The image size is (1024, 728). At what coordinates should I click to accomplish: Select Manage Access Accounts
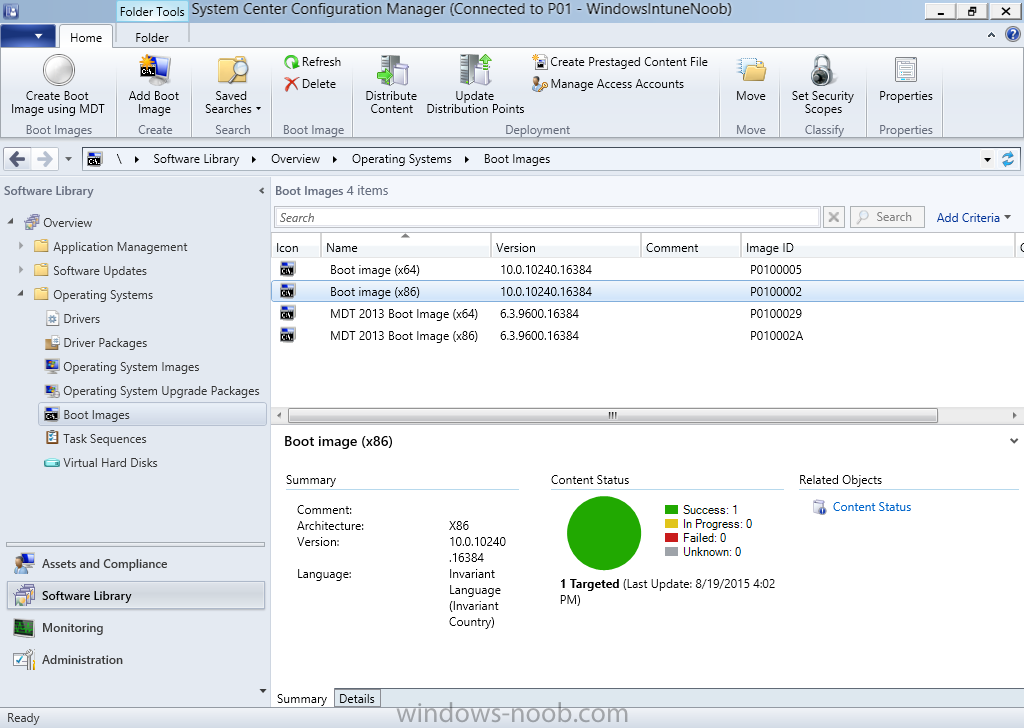[608, 84]
